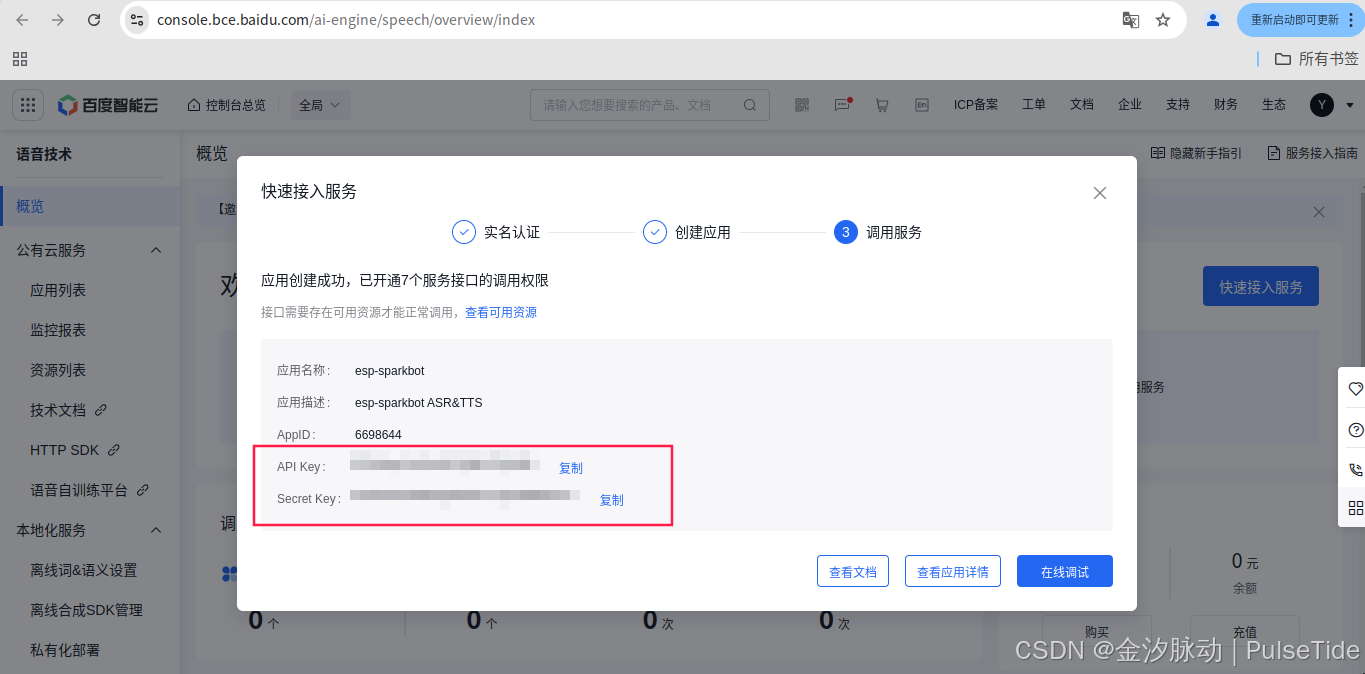Open 资源列表 in the sidebar

click(x=58, y=370)
